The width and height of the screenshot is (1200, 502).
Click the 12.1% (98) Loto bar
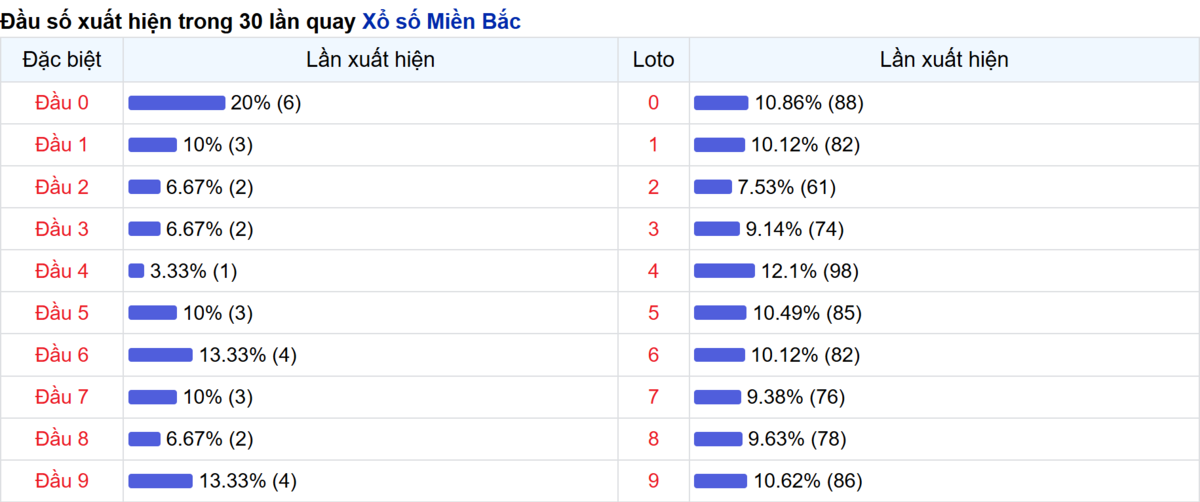tap(724, 271)
